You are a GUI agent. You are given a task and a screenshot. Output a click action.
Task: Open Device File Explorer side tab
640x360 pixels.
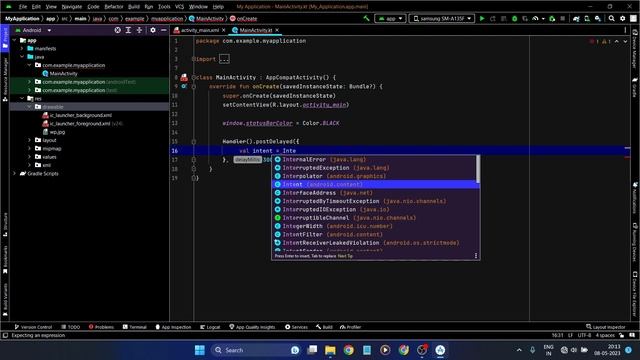[635, 294]
